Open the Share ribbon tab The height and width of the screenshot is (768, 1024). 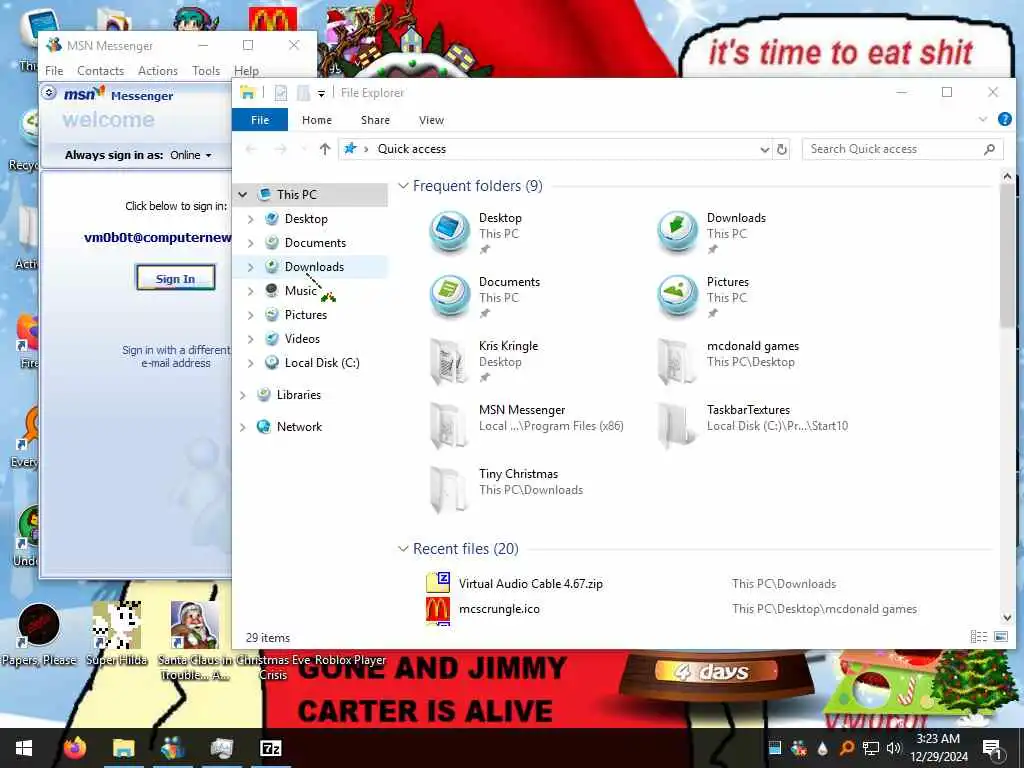[x=376, y=120]
